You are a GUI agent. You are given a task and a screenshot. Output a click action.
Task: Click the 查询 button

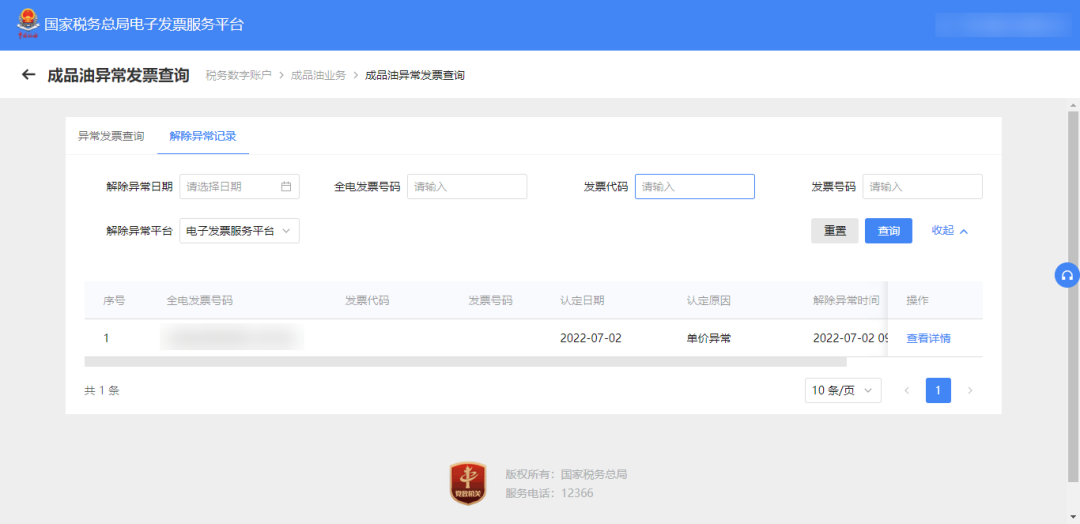(889, 231)
